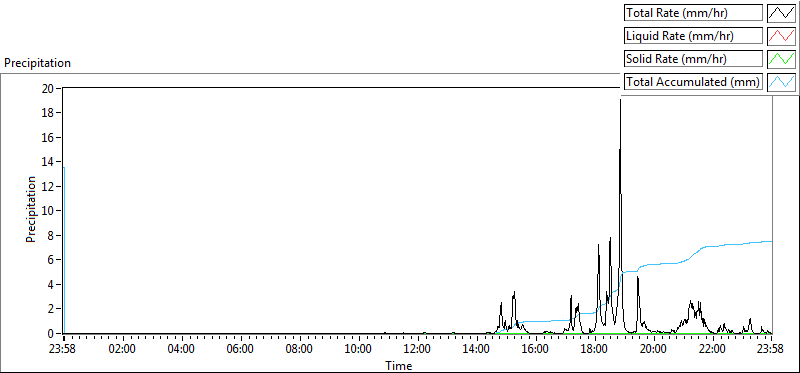Click the 23:58 end time on X axis
Viewport: 800px width, 373px height.
(x=770, y=350)
